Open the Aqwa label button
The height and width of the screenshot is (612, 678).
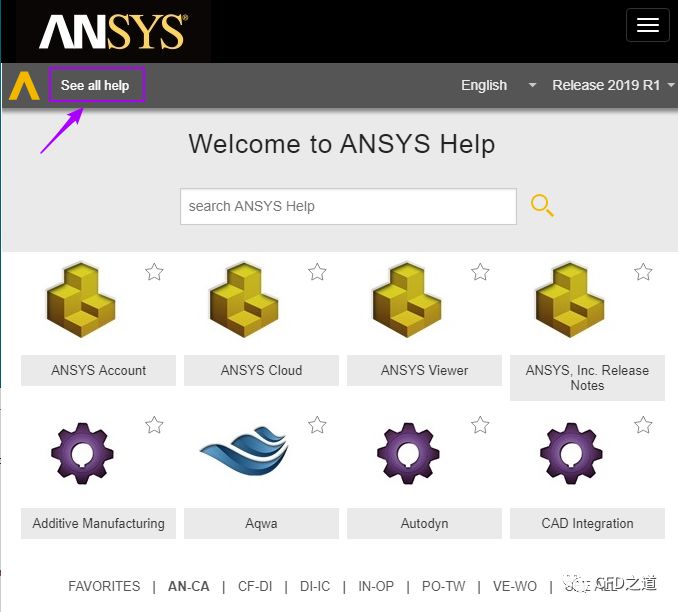pyautogui.click(x=261, y=523)
